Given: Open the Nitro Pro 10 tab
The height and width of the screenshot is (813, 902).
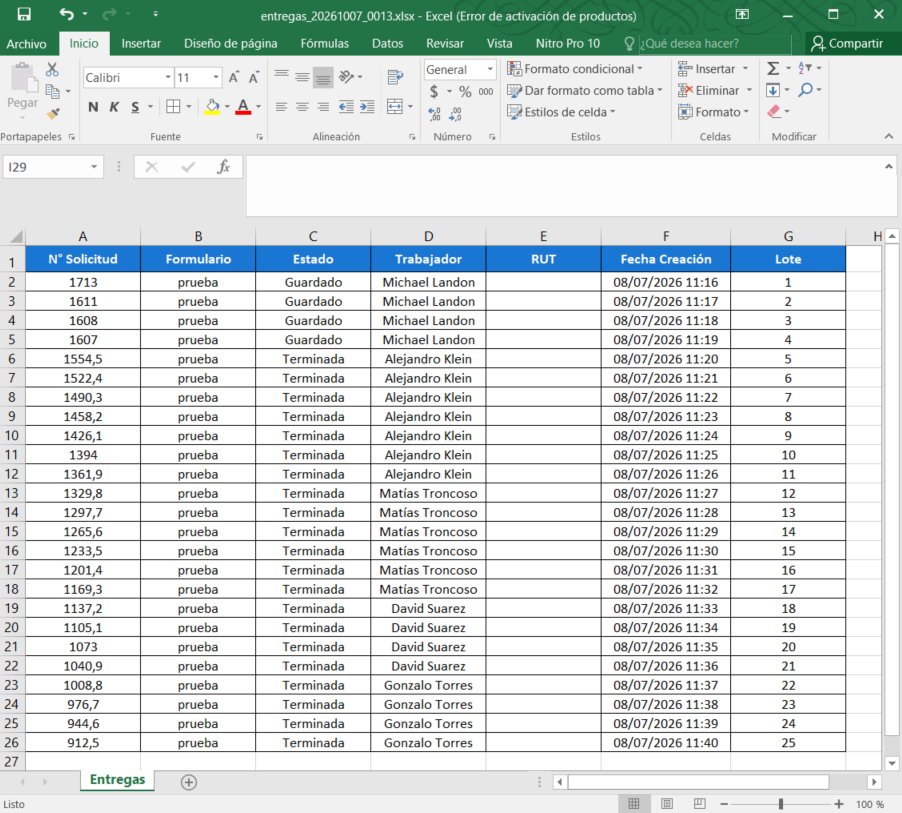Looking at the screenshot, I should pyautogui.click(x=567, y=44).
